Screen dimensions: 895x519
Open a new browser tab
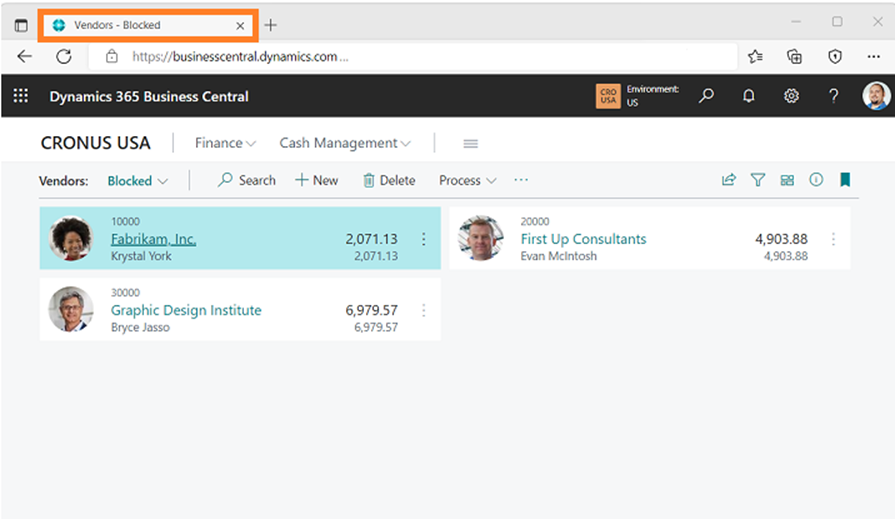coord(271,25)
